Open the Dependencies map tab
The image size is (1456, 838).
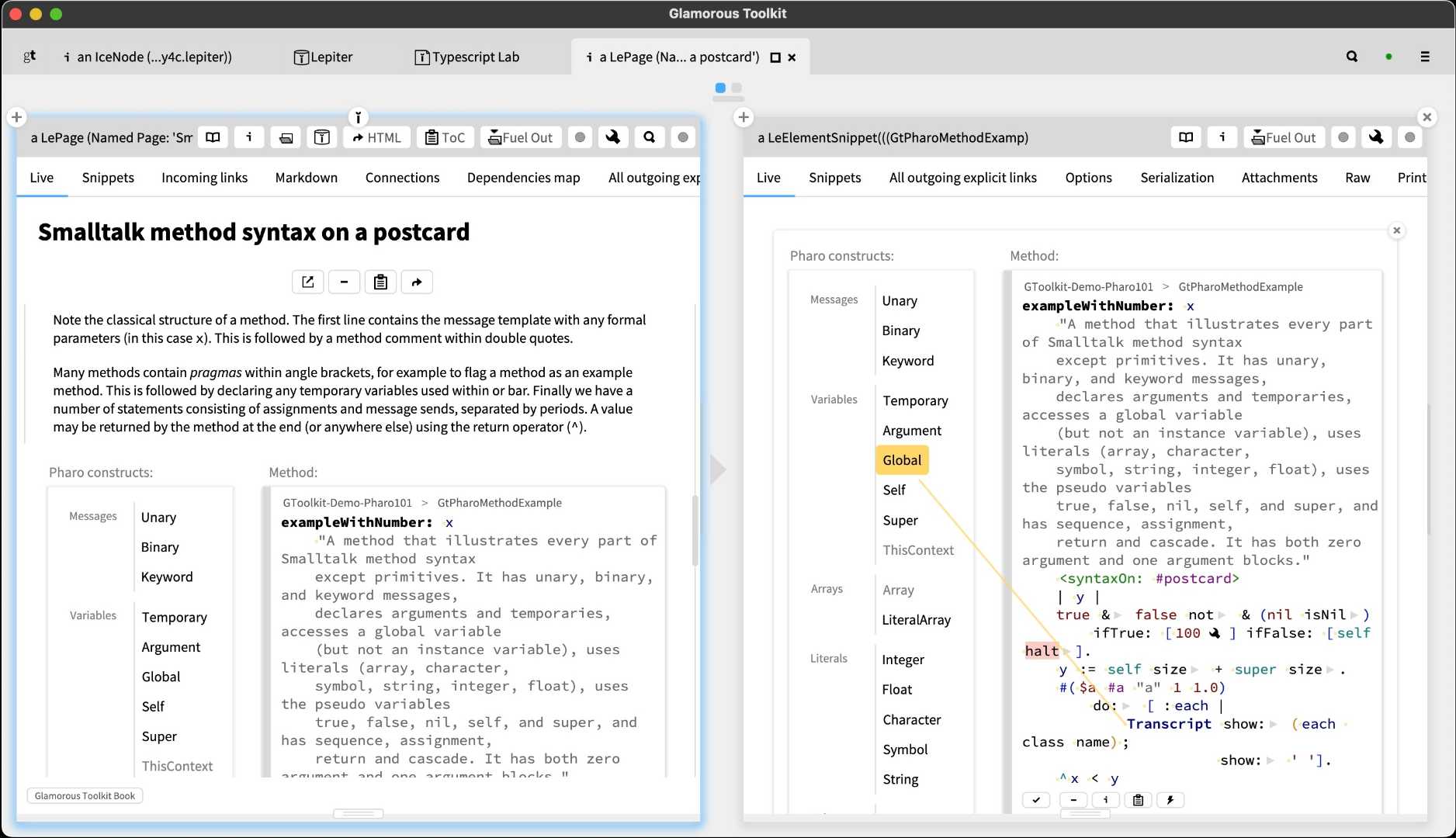[524, 178]
